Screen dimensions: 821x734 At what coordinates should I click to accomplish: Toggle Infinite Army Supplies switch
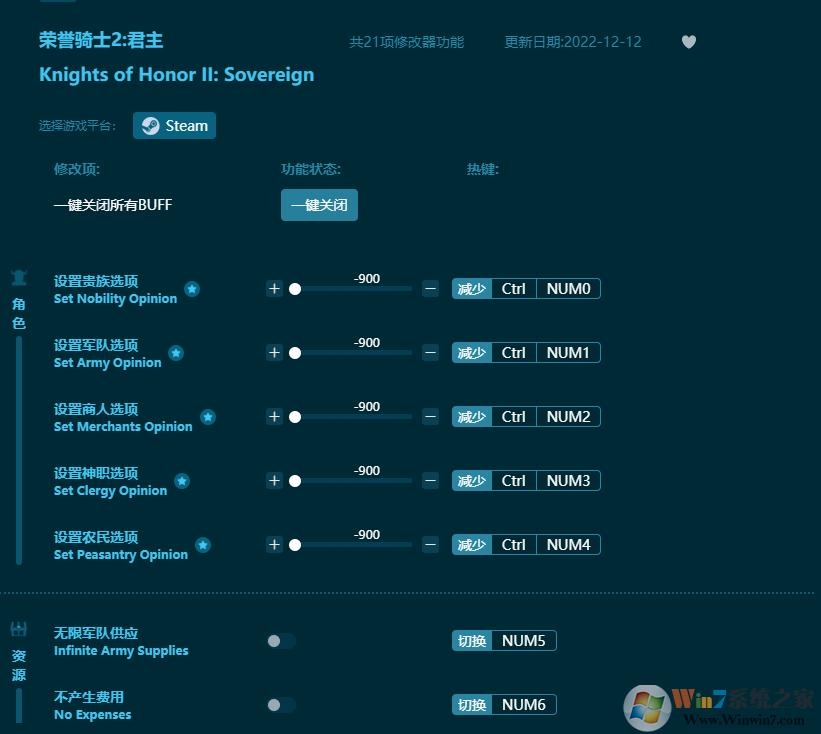pos(281,641)
